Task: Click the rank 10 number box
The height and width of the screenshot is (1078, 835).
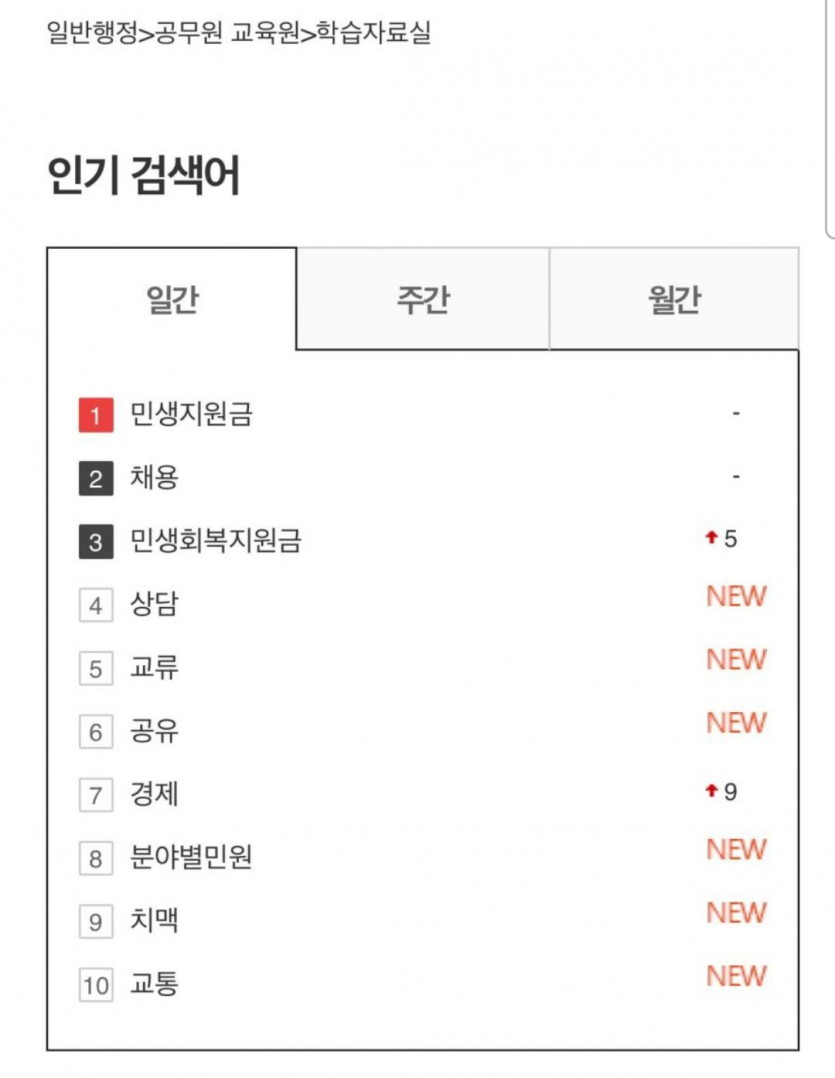Action: click(96, 984)
